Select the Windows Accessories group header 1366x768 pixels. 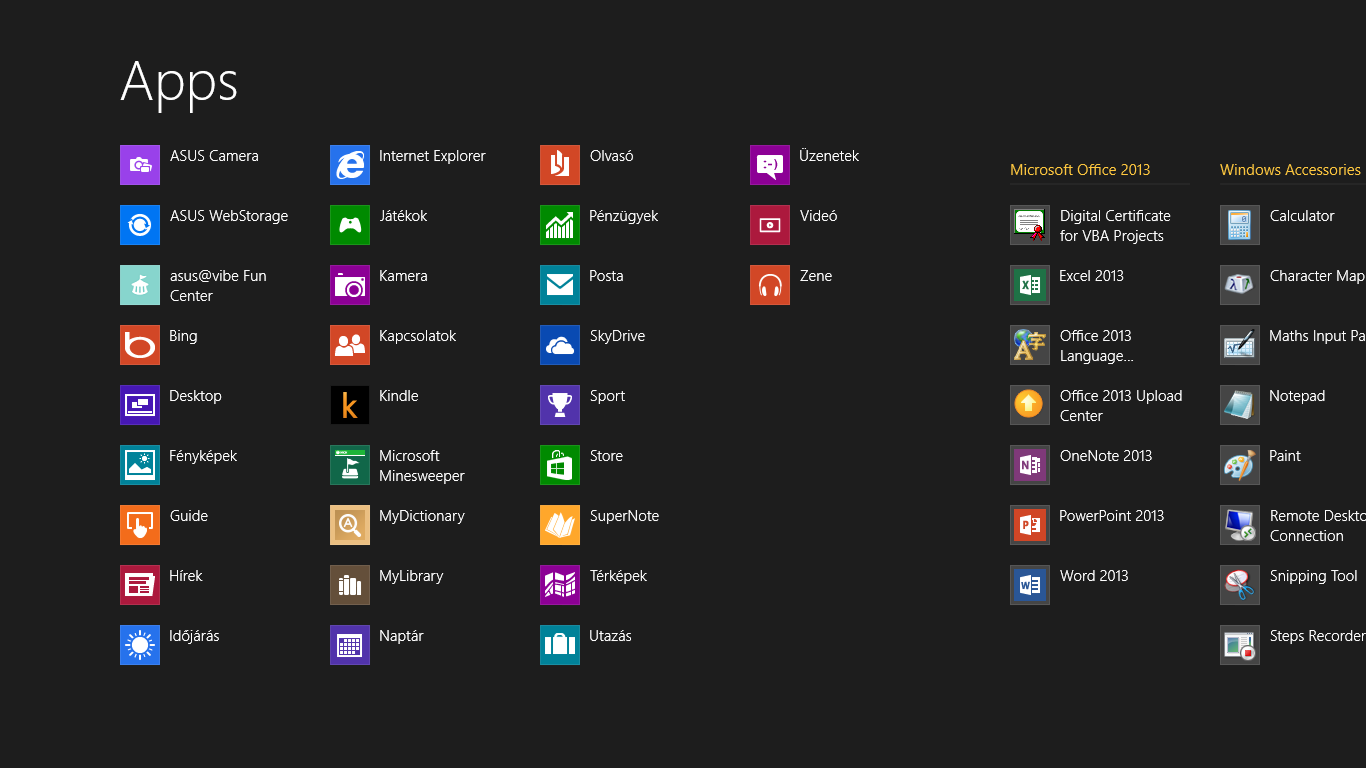coord(1290,170)
